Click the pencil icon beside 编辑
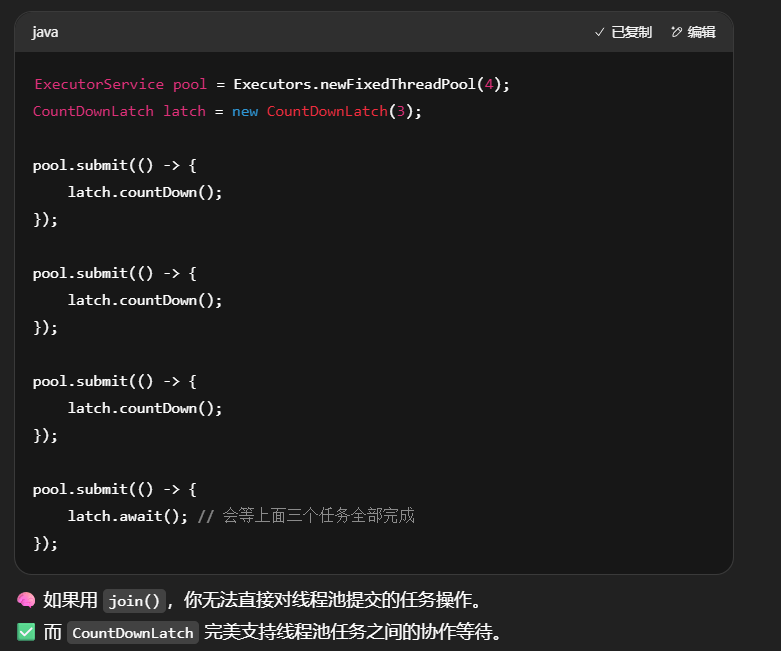 677,32
